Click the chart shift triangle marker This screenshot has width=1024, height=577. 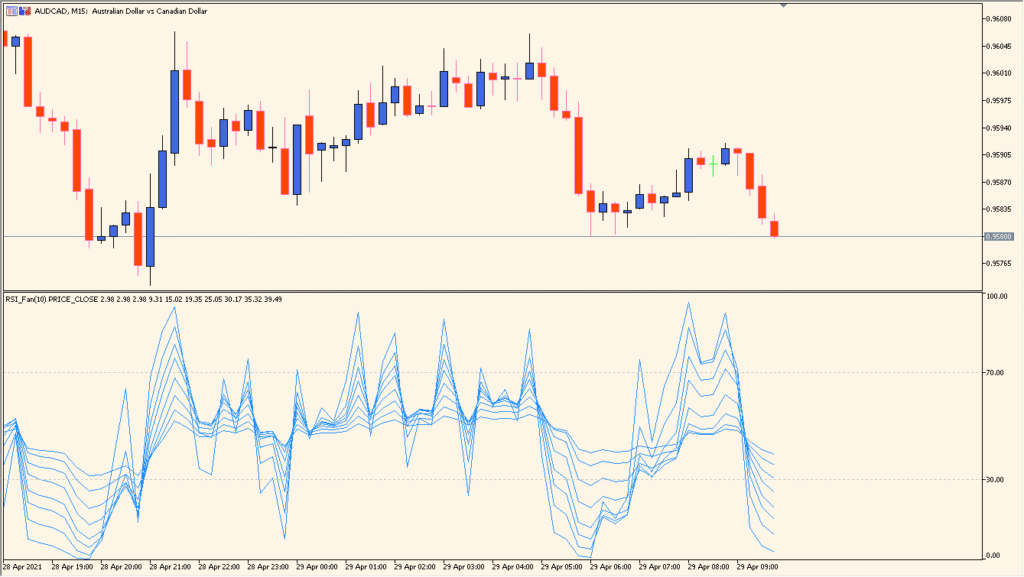[x=783, y=5]
